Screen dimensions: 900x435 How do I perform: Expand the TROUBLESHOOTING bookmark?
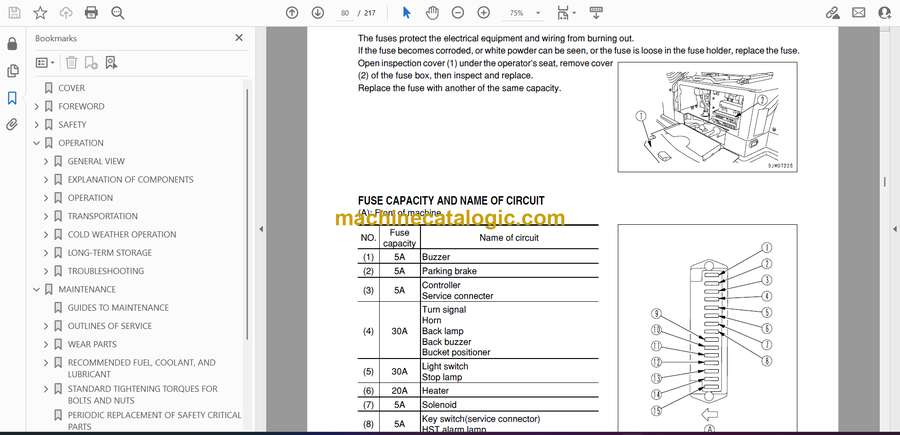point(46,271)
